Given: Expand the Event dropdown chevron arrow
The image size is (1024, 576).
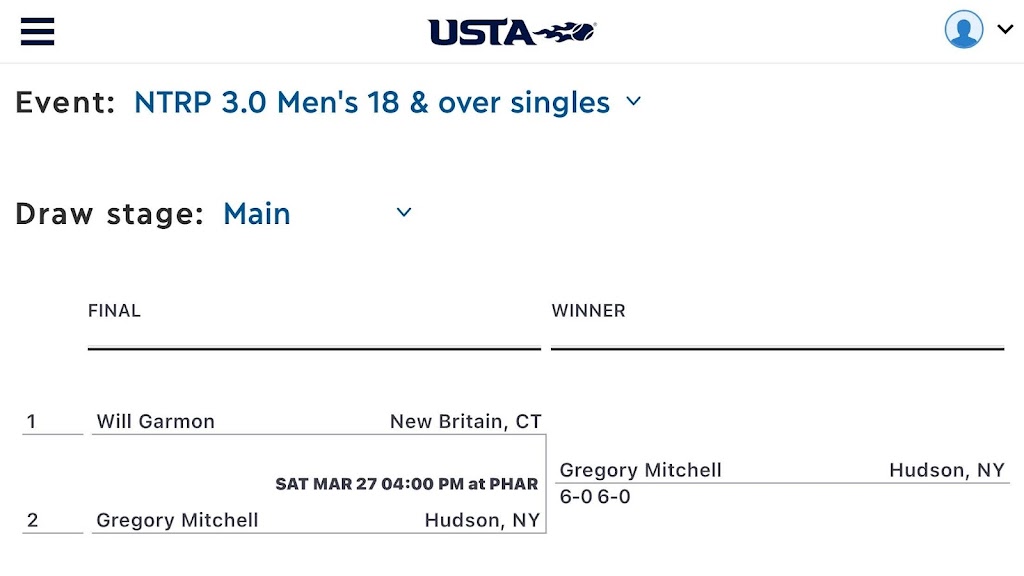Looking at the screenshot, I should tap(633, 101).
